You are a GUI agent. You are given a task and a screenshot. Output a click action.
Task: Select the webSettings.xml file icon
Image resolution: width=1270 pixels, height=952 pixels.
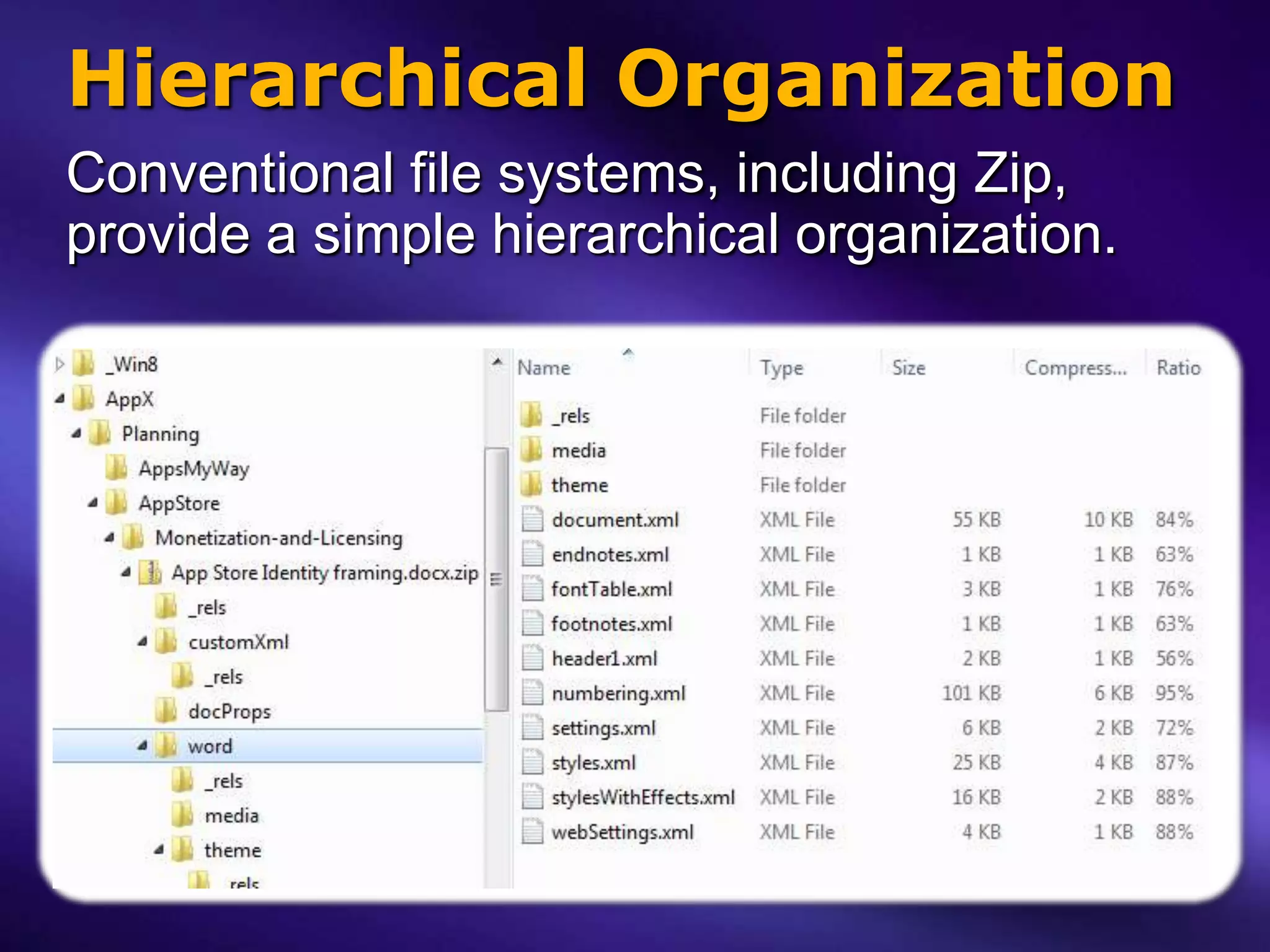click(532, 832)
